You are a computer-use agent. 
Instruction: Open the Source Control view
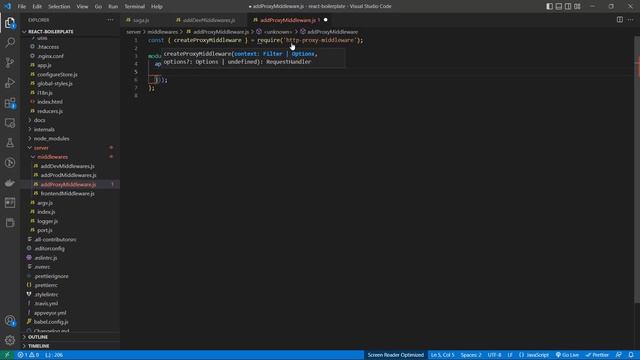(x=10, y=62)
